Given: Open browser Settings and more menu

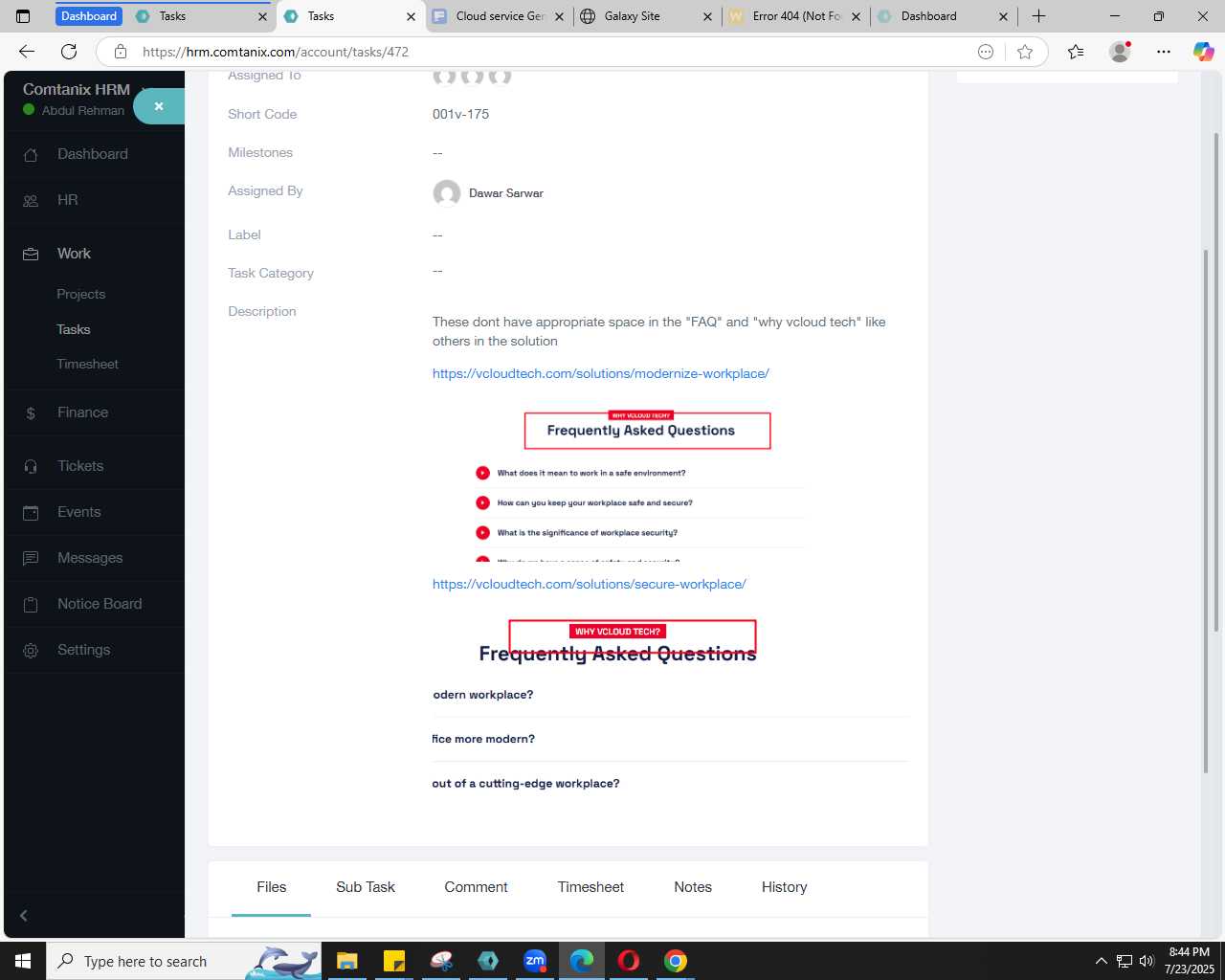Looking at the screenshot, I should pyautogui.click(x=1164, y=52).
